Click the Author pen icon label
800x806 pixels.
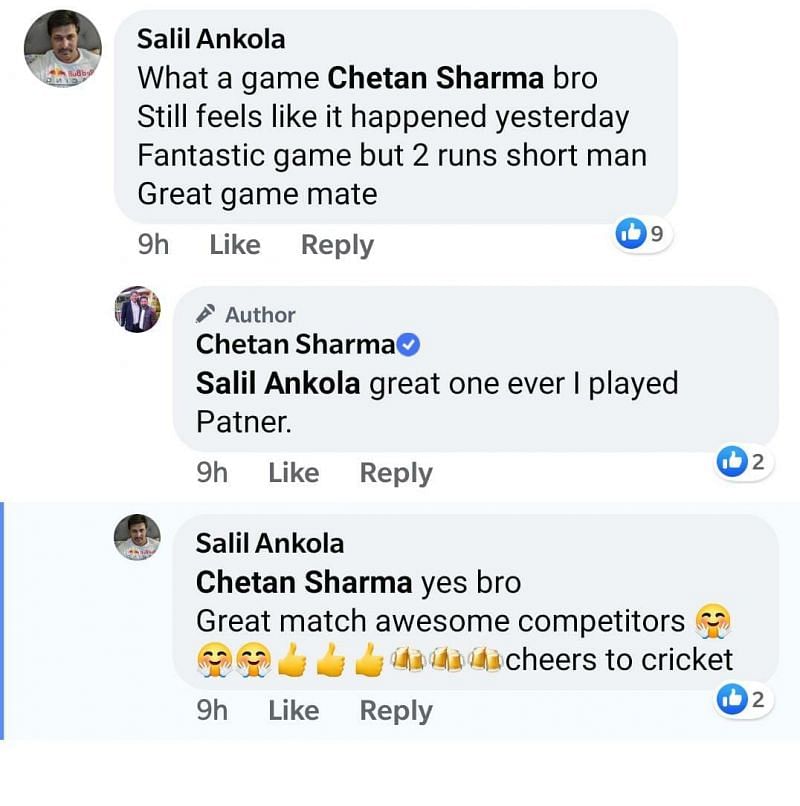(248, 315)
